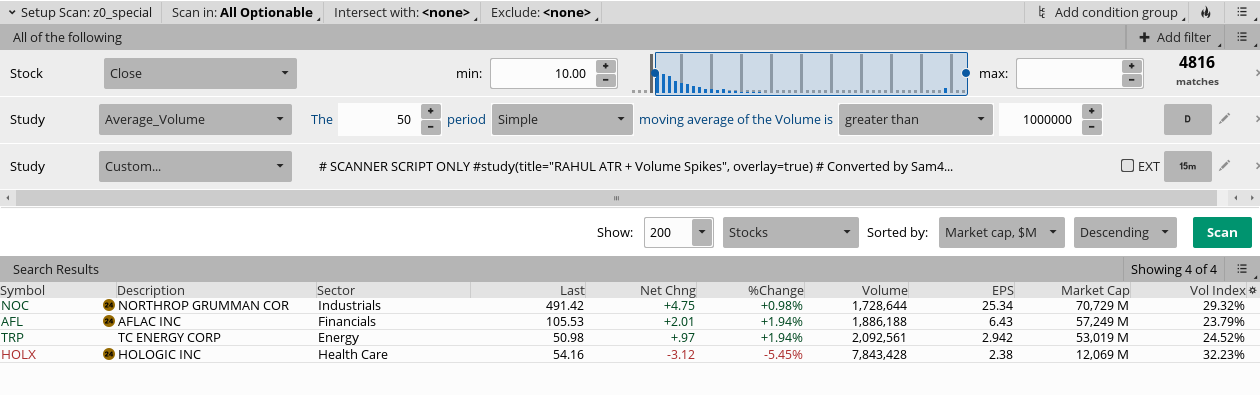Decrease the 50 period with minus stepper

[x=430, y=127]
